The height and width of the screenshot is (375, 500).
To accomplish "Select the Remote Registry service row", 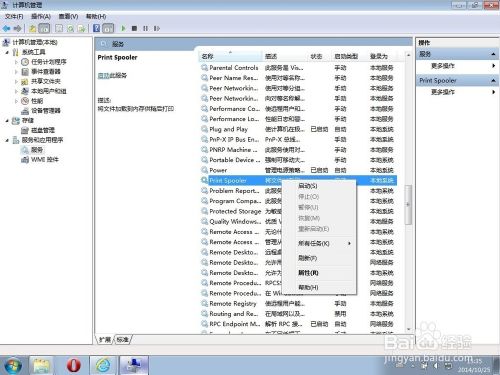I will coord(299,303).
